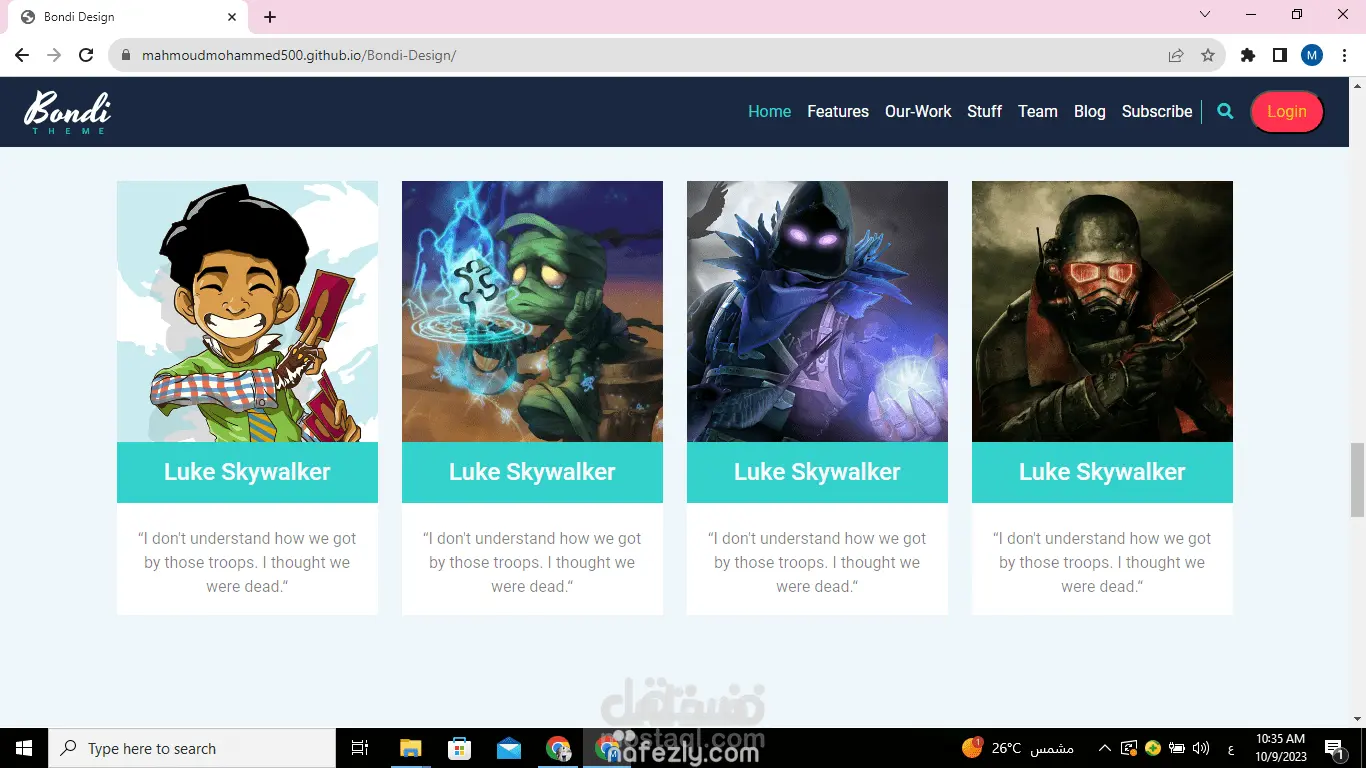
Task: Open the Windows Start menu
Action: pos(24,748)
